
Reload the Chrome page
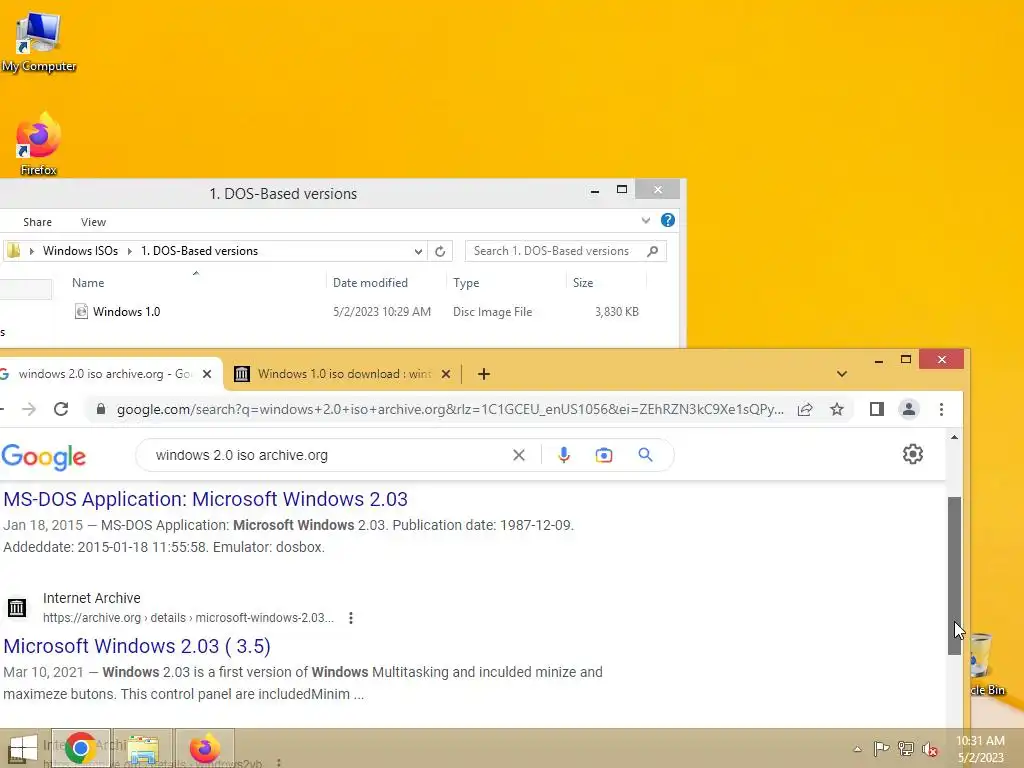tap(61, 409)
